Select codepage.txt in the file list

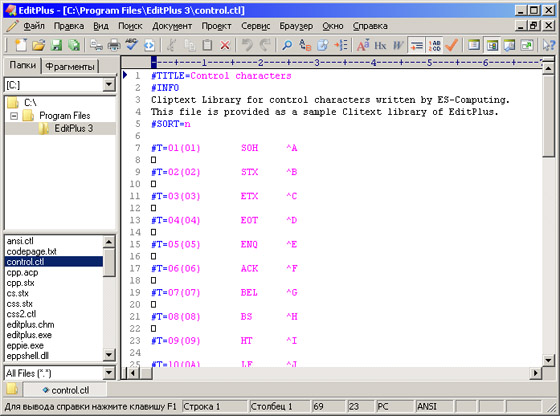tap(31, 251)
